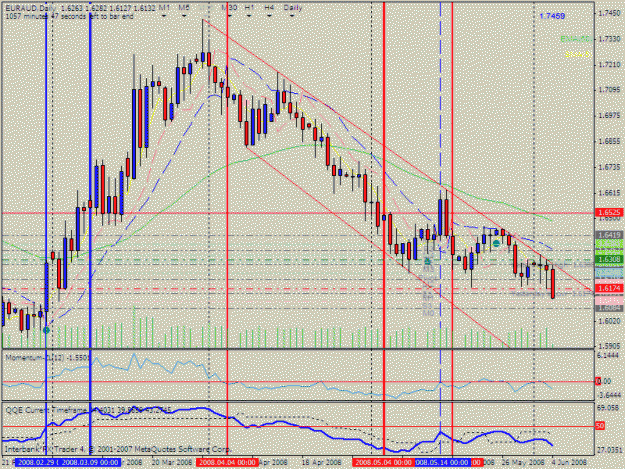Click the arrow under H1

249,16
